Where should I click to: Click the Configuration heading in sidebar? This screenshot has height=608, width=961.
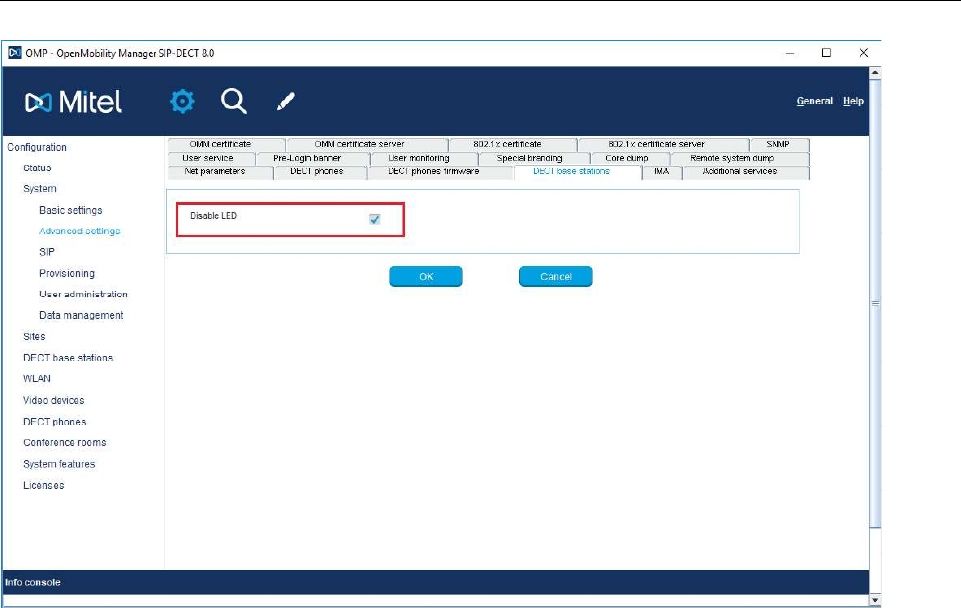[x=37, y=147]
